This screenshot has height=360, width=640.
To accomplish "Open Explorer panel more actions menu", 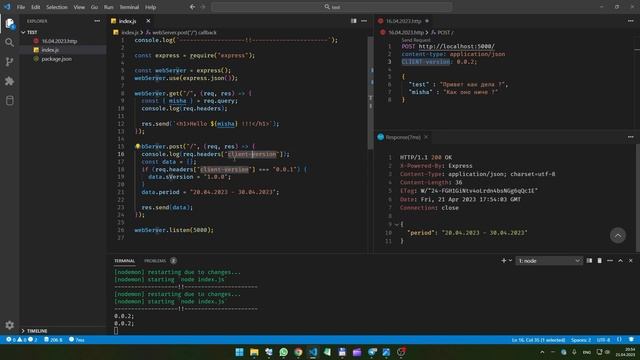I will [97, 21].
